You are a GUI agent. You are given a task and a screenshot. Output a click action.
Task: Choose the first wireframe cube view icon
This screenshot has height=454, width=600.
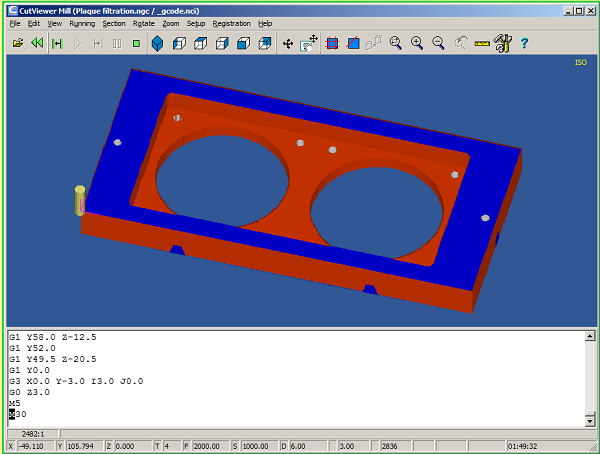click(x=179, y=43)
